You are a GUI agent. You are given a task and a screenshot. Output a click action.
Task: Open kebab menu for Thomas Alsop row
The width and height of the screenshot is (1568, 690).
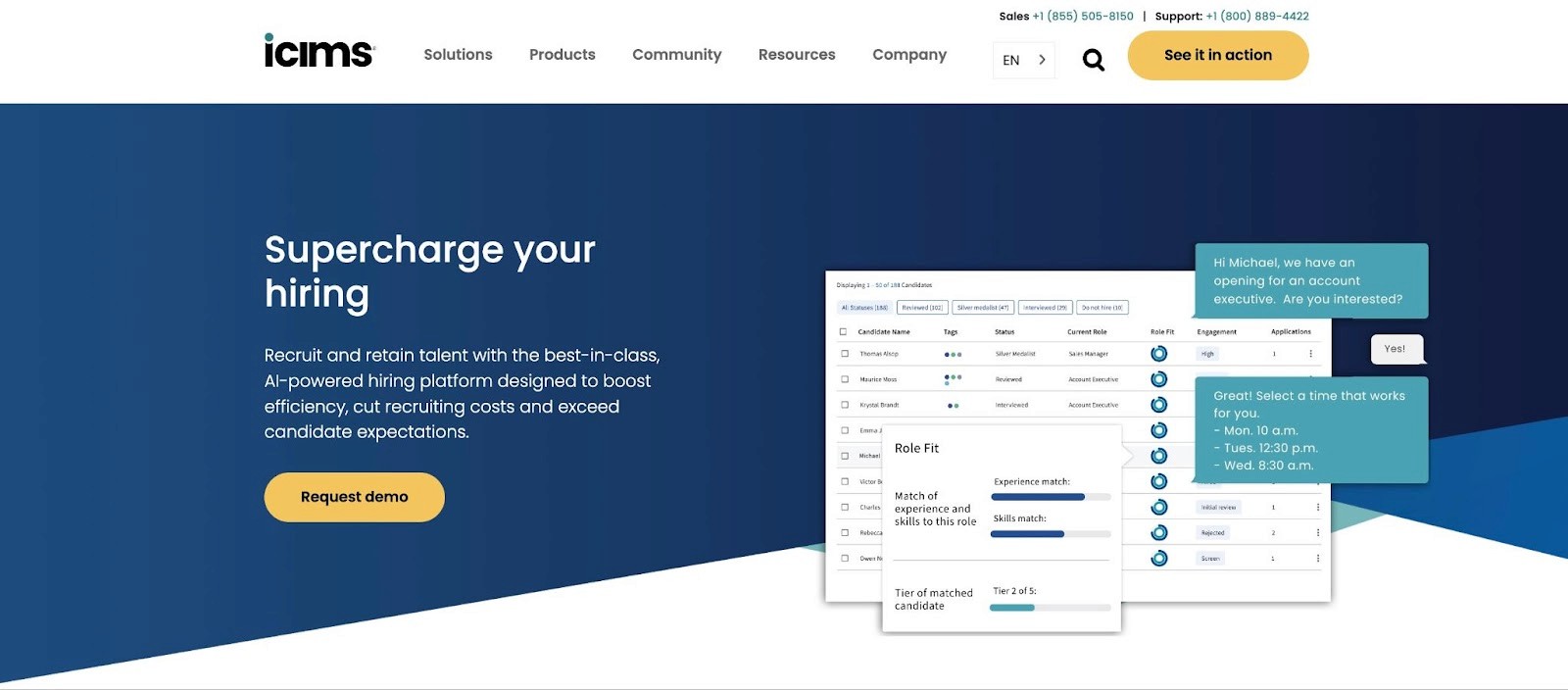[x=1310, y=354]
